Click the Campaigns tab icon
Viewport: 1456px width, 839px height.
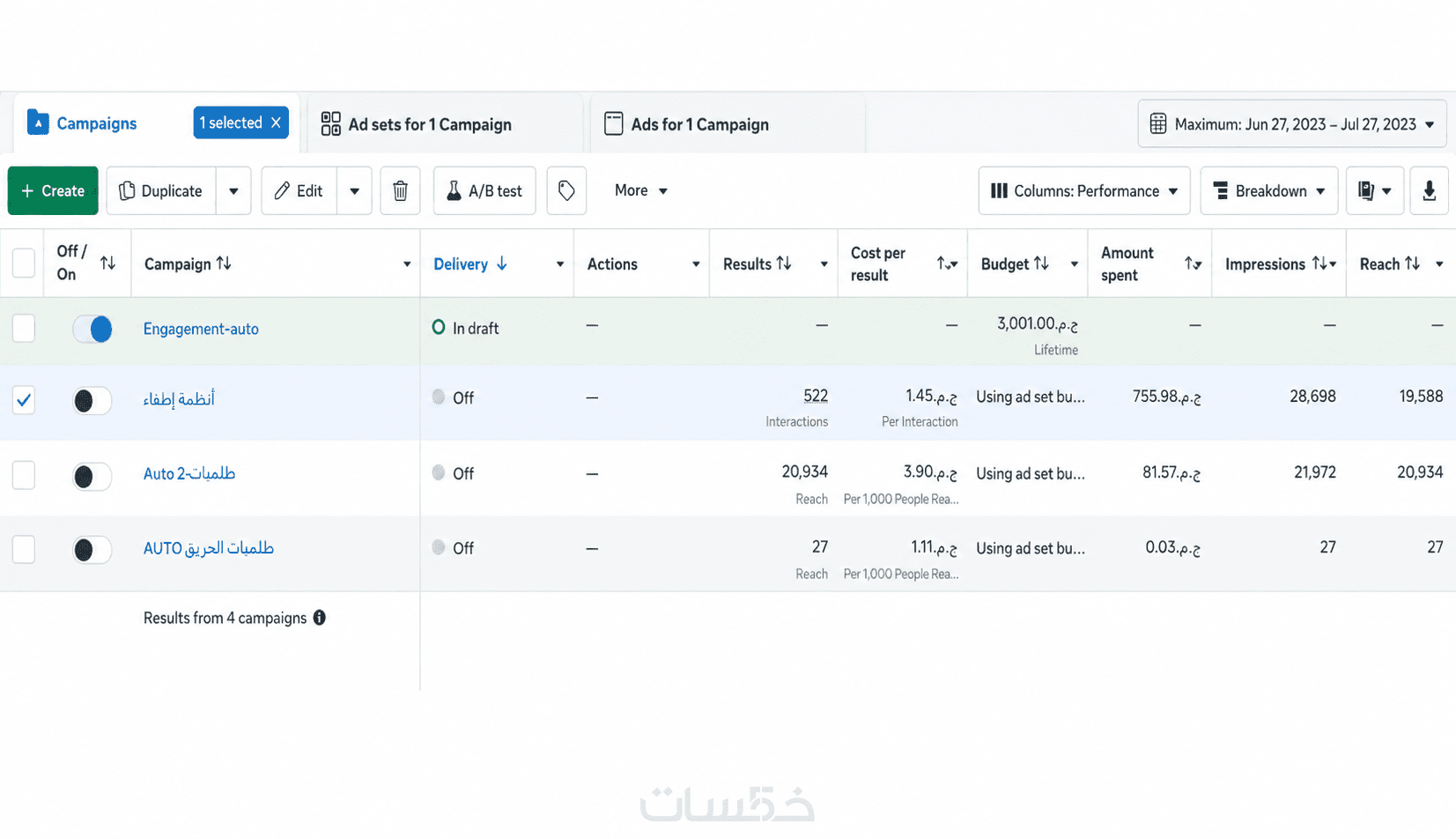tap(38, 123)
